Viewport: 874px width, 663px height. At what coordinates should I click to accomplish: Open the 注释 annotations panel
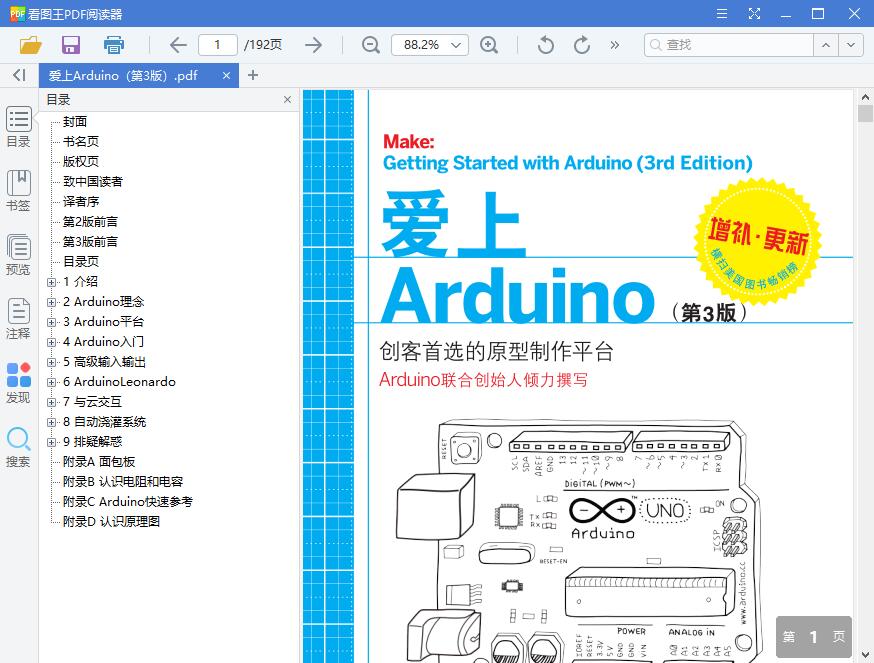18,319
